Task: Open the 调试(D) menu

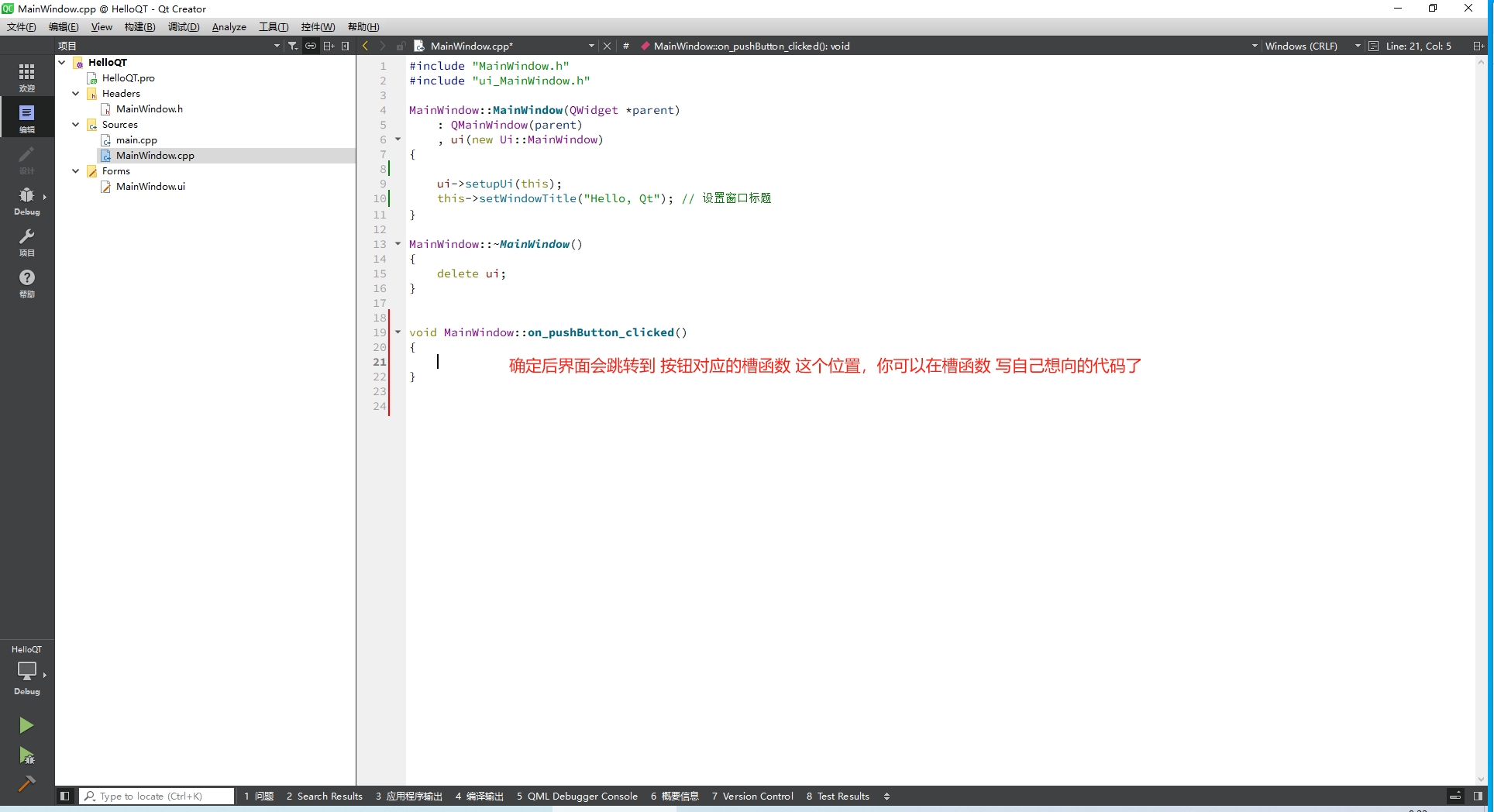Action: click(183, 26)
